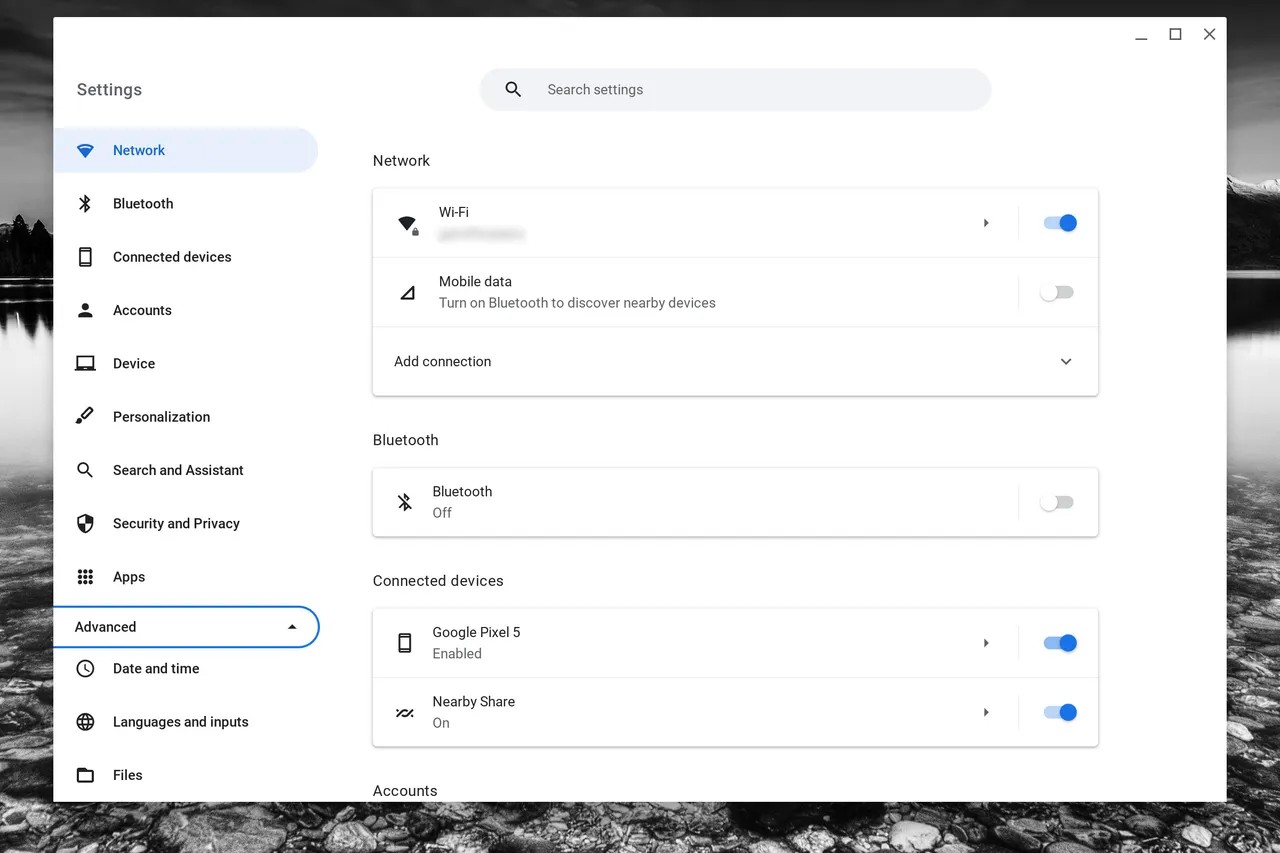The image size is (1280, 853).
Task: Open Nearby Share details arrow
Action: [x=986, y=713]
